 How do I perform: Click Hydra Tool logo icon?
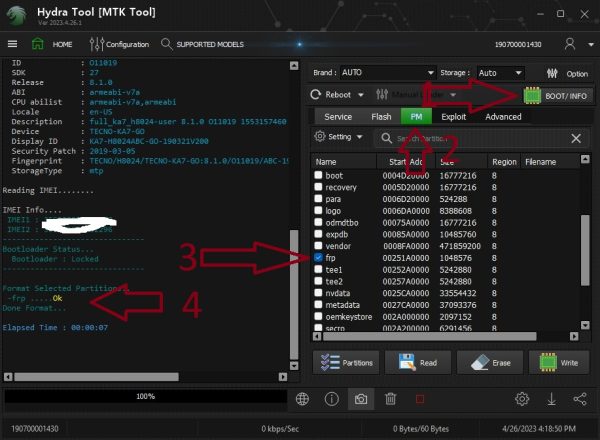click(x=16, y=15)
